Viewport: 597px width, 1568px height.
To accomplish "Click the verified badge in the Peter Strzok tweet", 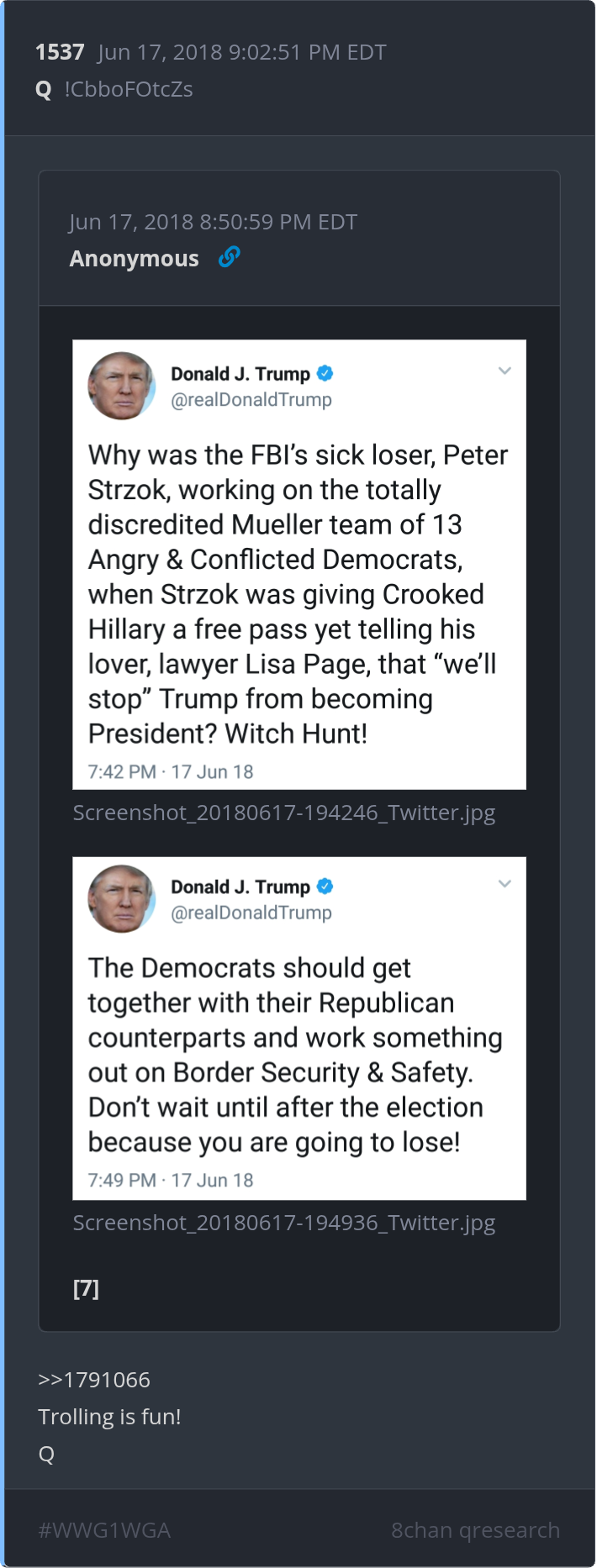I will (x=325, y=373).
